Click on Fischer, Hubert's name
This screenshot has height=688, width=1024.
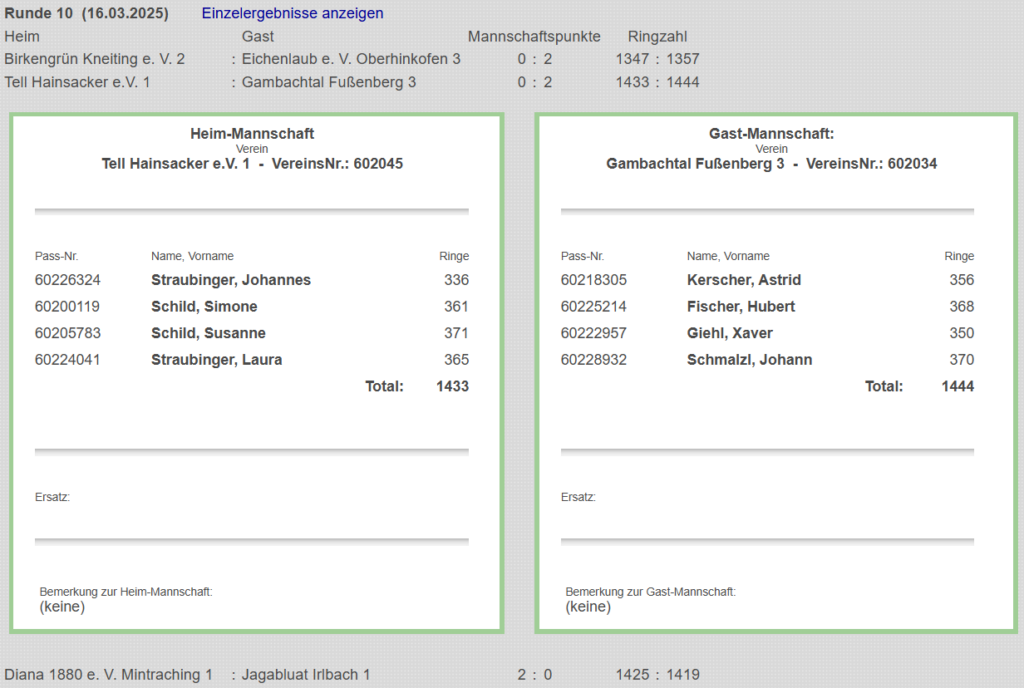[x=741, y=306]
